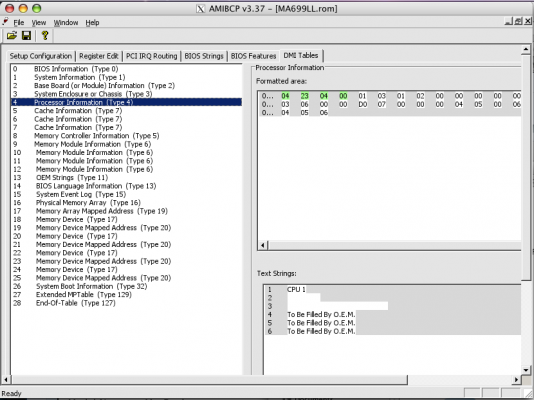Switch to the PCI IRQ Routing tab
534x400 pixels.
(x=152, y=56)
